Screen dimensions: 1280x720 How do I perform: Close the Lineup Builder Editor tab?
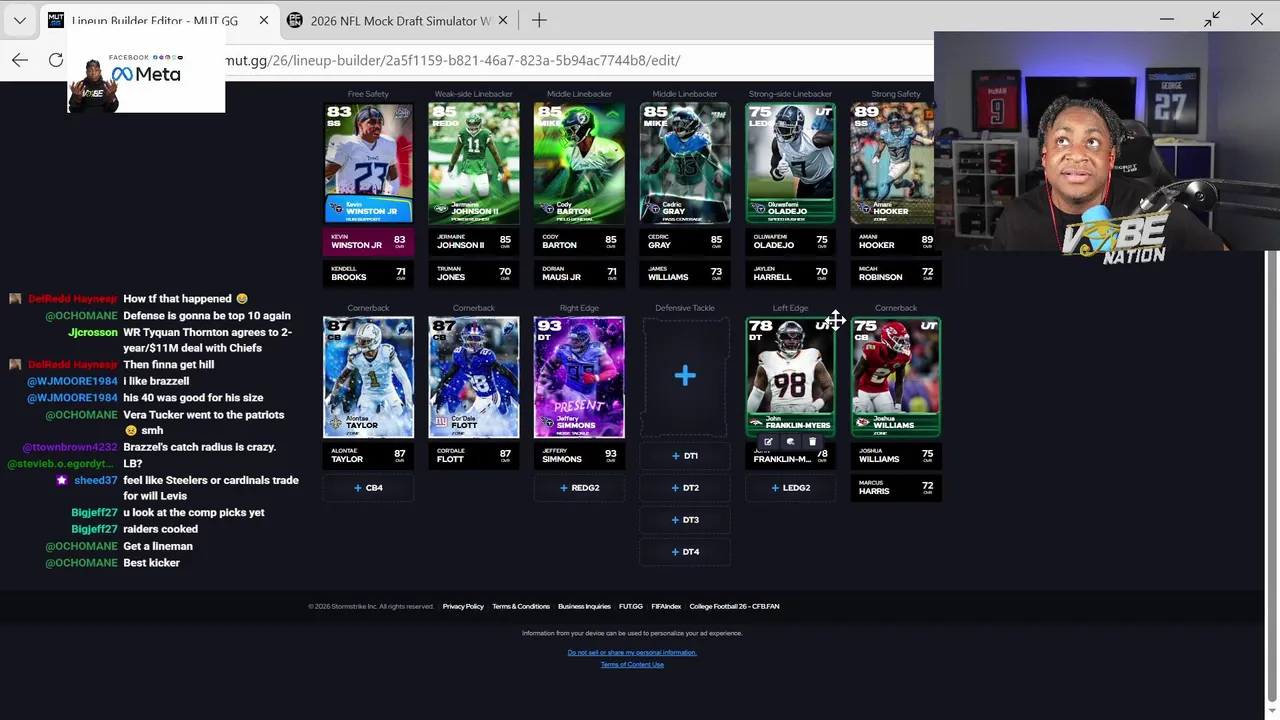click(x=264, y=20)
